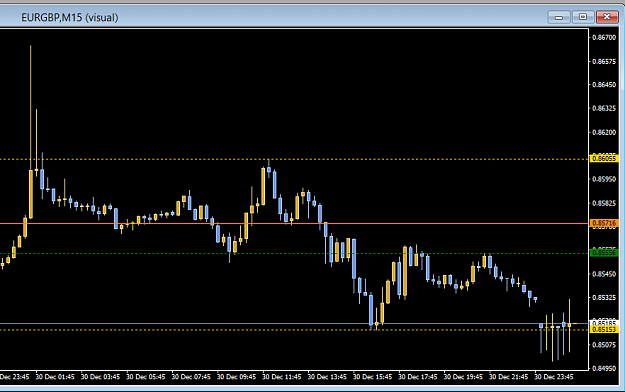Image resolution: width=625 pixels, height=392 pixels.
Task: Click the 0.85075 price scale value
Action: 604,345
